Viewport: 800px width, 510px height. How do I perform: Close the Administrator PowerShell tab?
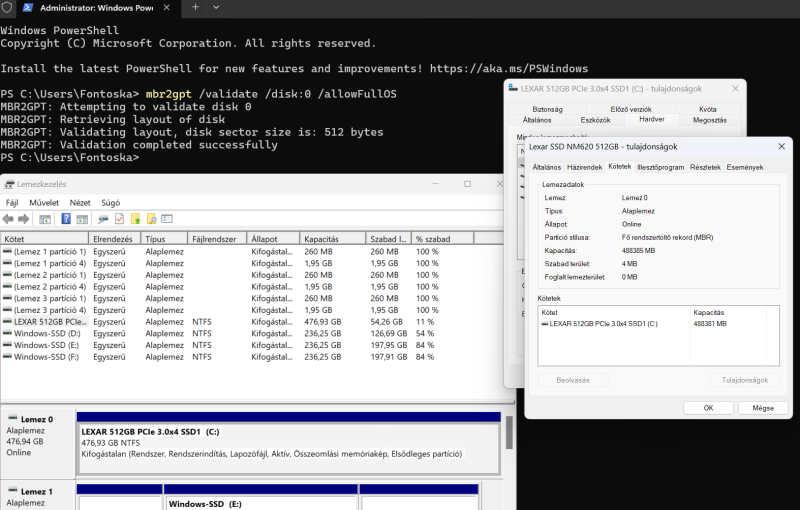[x=166, y=8]
